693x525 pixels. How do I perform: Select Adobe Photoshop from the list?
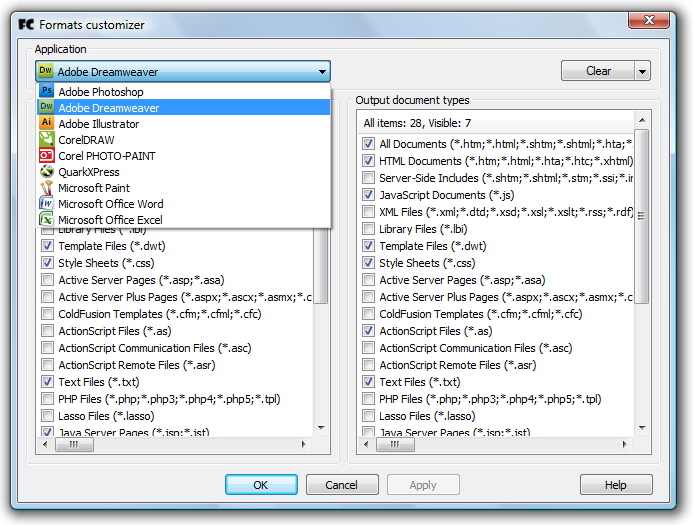click(184, 91)
